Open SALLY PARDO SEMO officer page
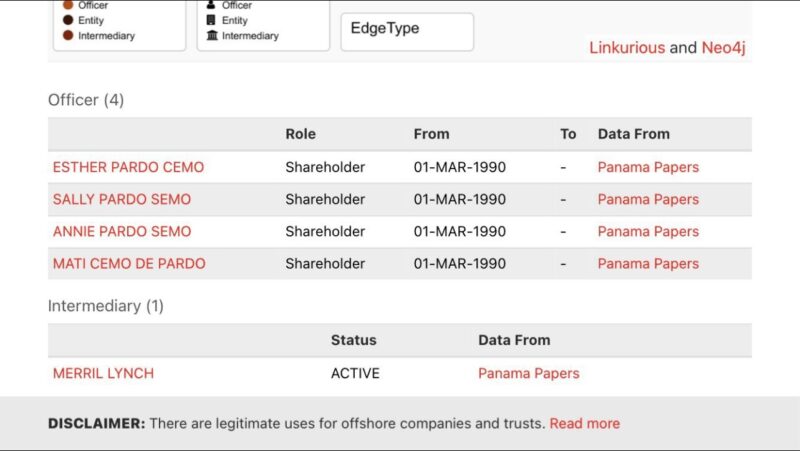Image resolution: width=800 pixels, height=451 pixels. click(122, 199)
